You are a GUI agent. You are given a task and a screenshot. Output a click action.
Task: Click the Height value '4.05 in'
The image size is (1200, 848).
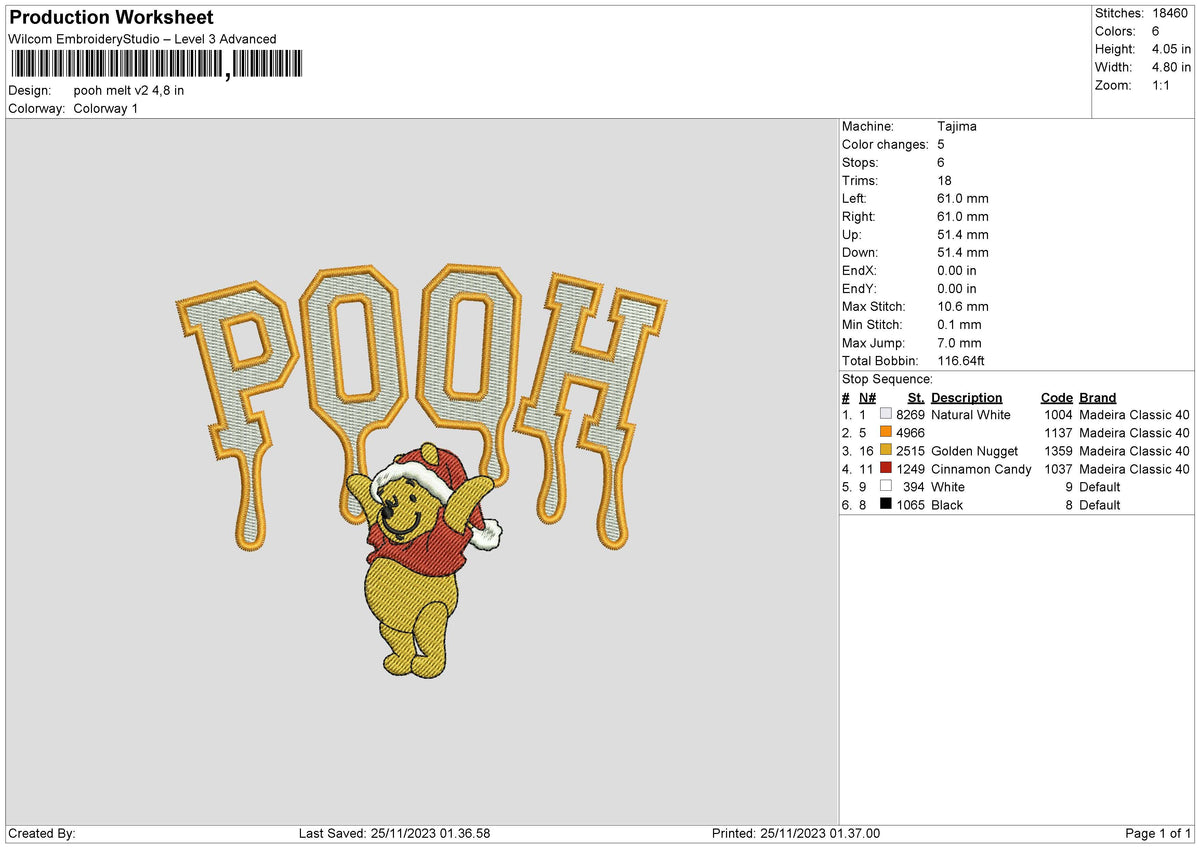coord(1171,49)
